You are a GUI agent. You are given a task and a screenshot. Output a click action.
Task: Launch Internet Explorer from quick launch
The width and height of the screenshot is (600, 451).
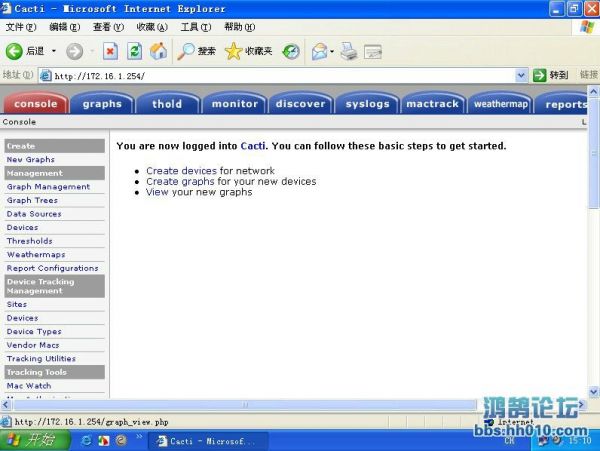[86, 441]
